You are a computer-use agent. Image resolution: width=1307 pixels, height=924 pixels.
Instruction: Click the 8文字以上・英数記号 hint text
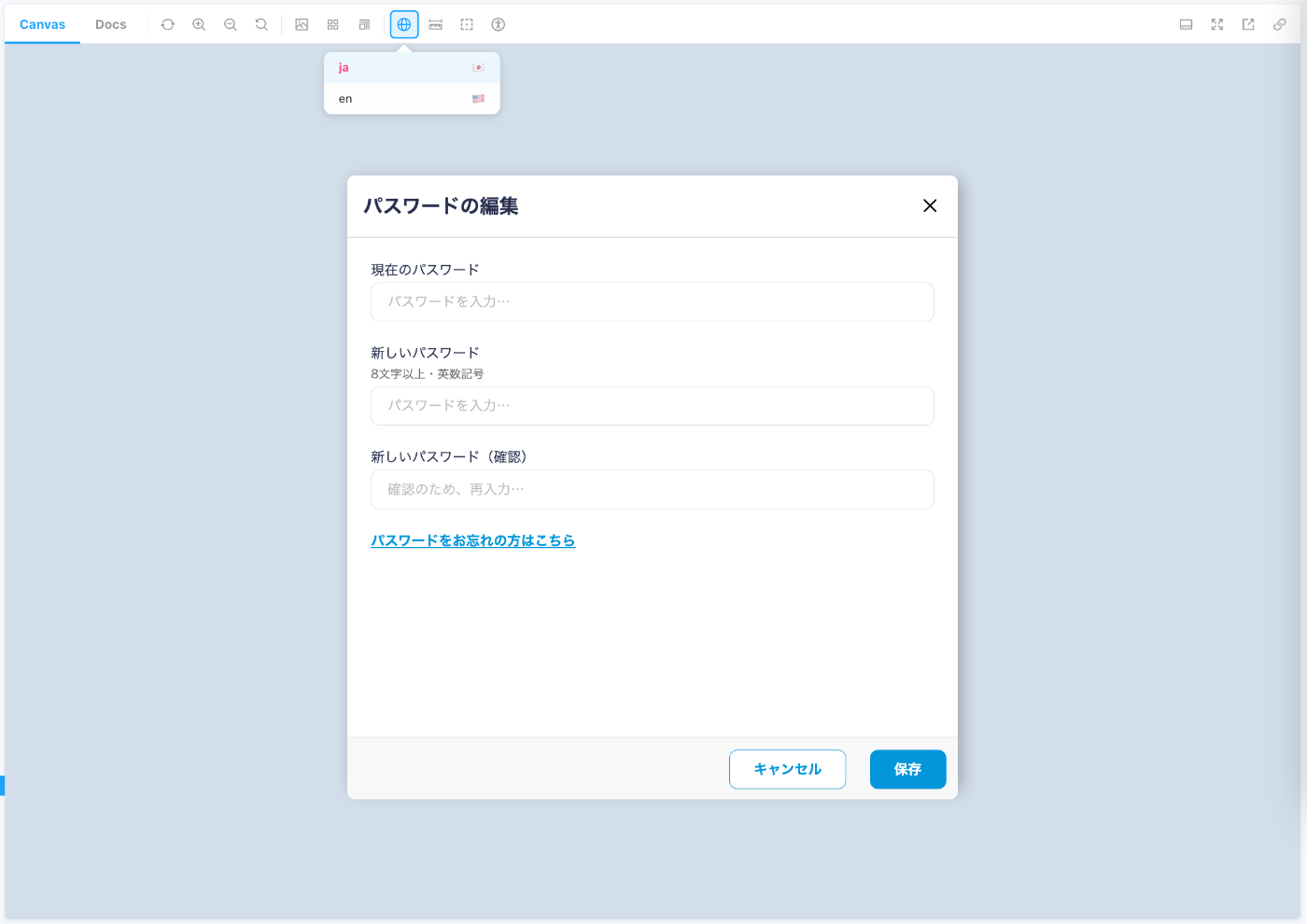point(428,373)
